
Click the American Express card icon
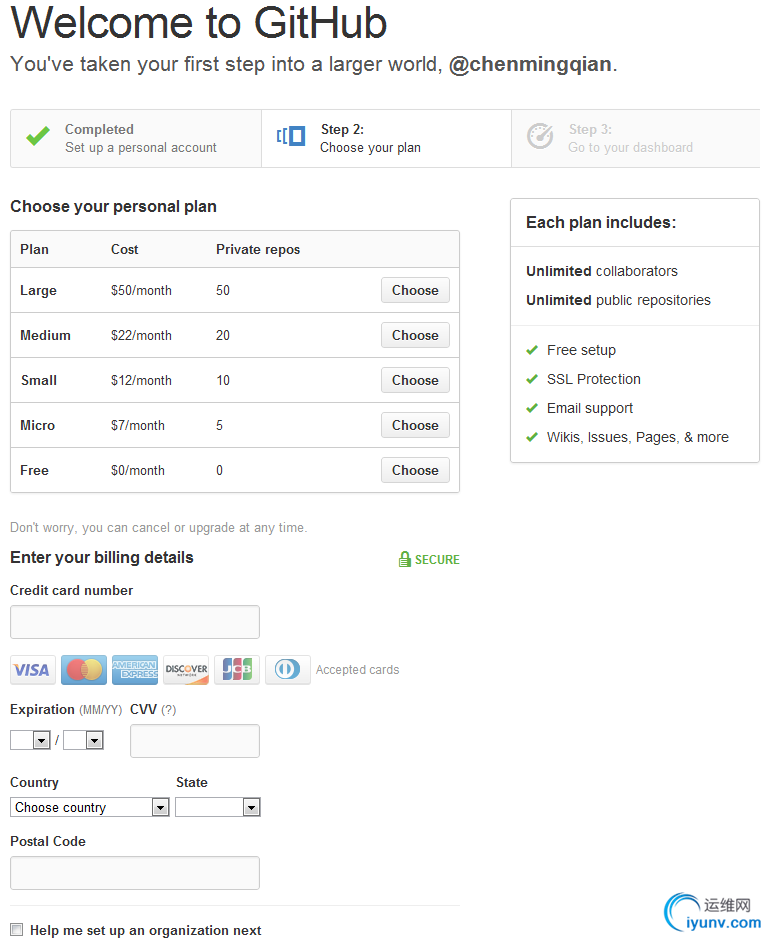pos(135,670)
